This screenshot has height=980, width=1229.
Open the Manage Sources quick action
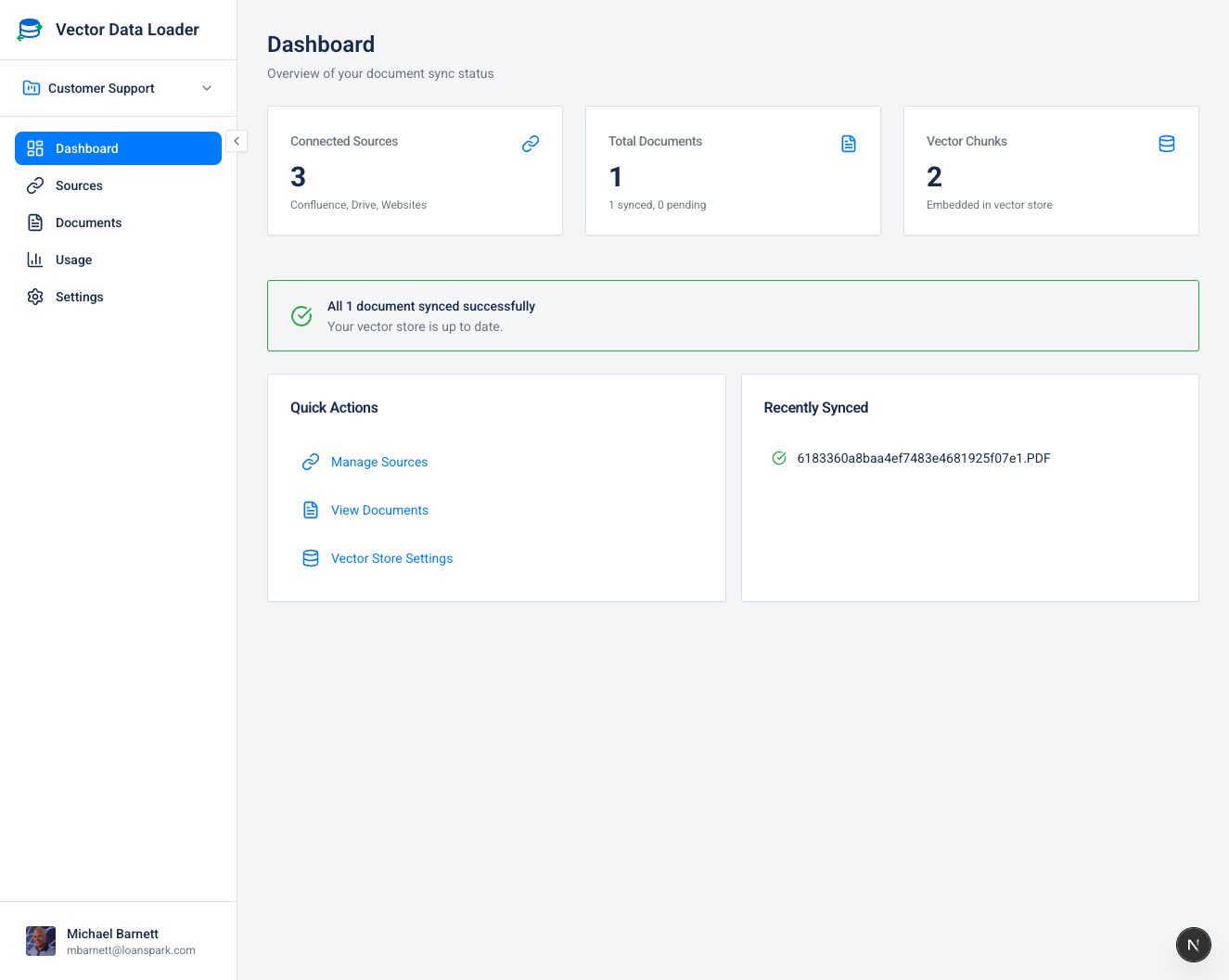click(379, 461)
